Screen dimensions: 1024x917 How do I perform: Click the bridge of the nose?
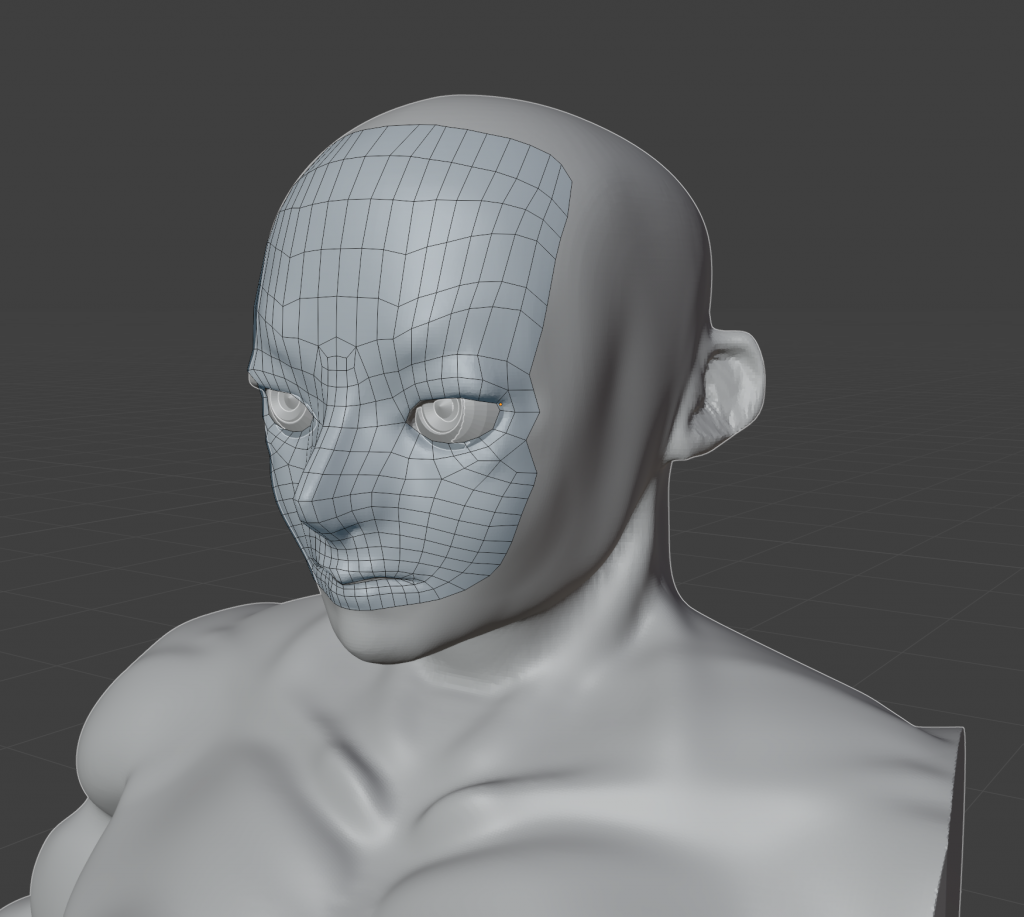click(x=325, y=430)
